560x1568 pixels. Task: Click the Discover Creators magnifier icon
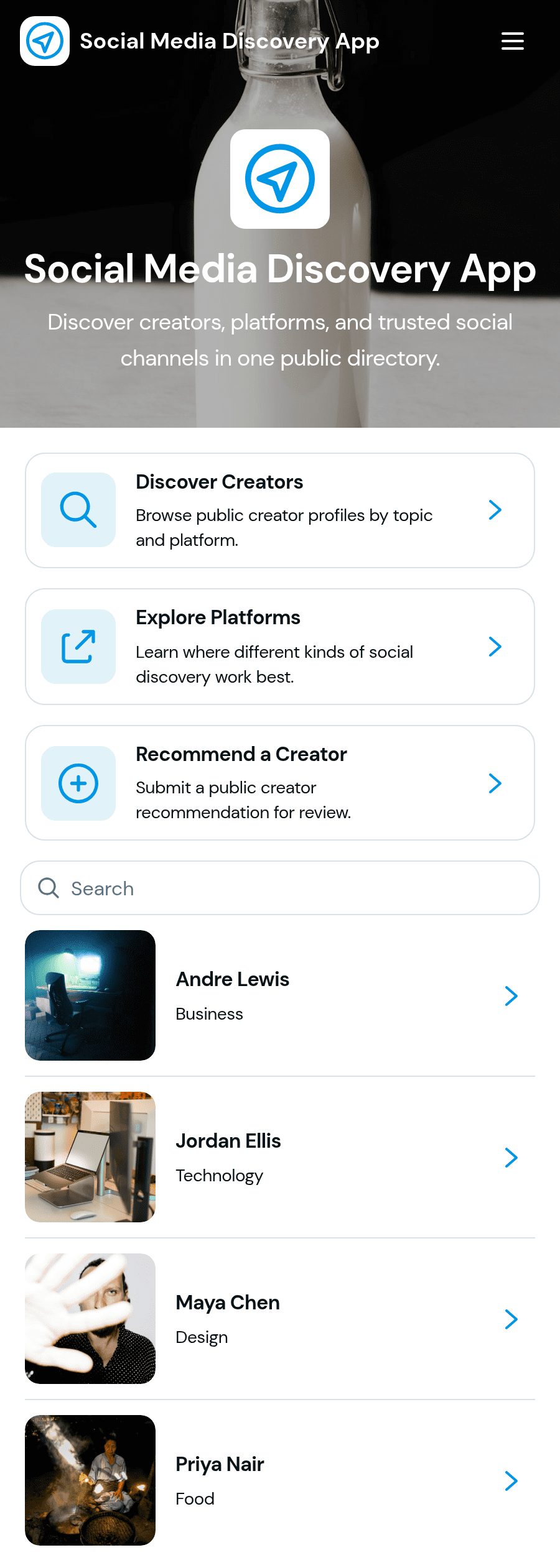coord(78,510)
